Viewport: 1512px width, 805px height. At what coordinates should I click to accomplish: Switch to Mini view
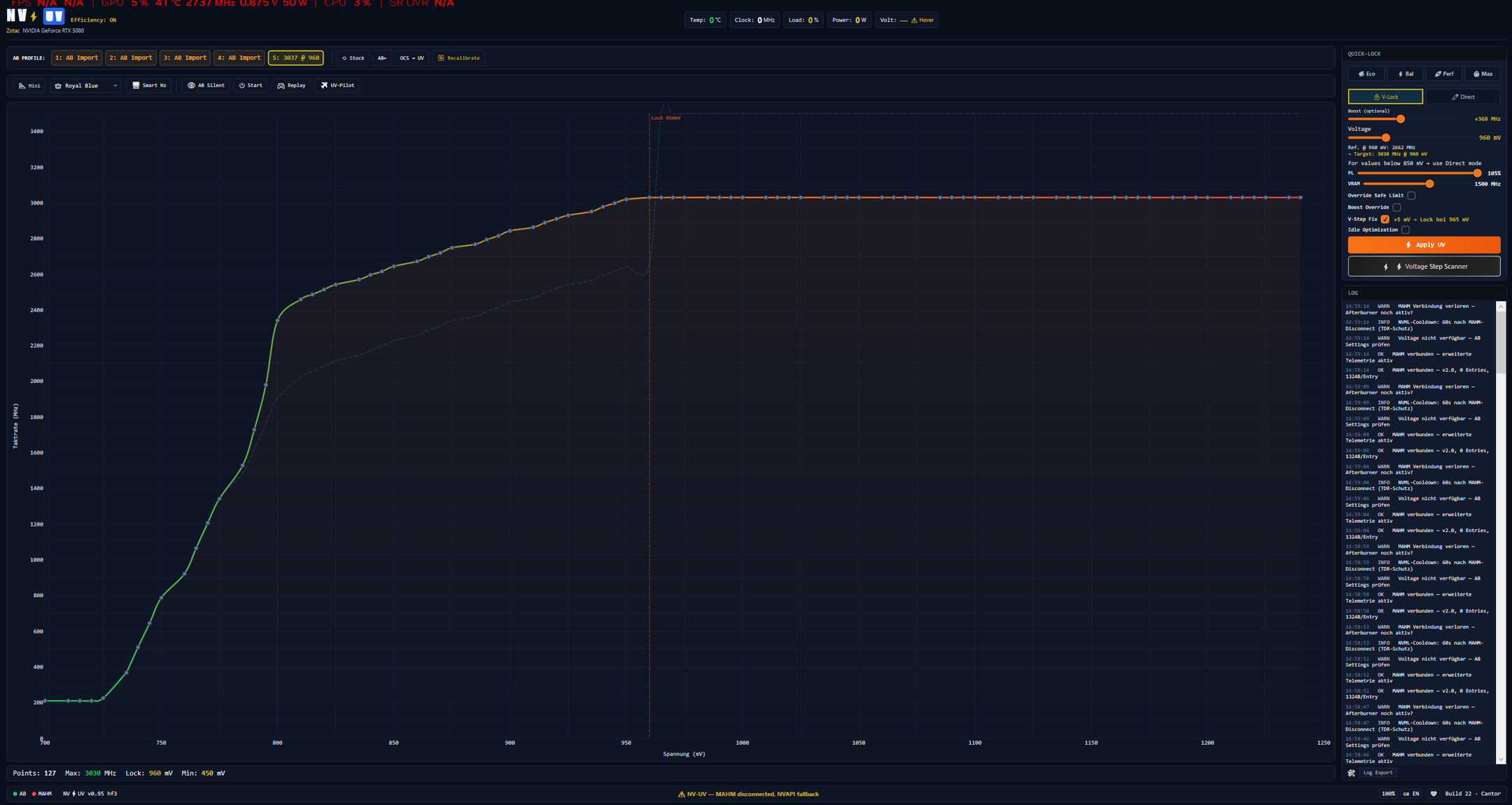29,85
